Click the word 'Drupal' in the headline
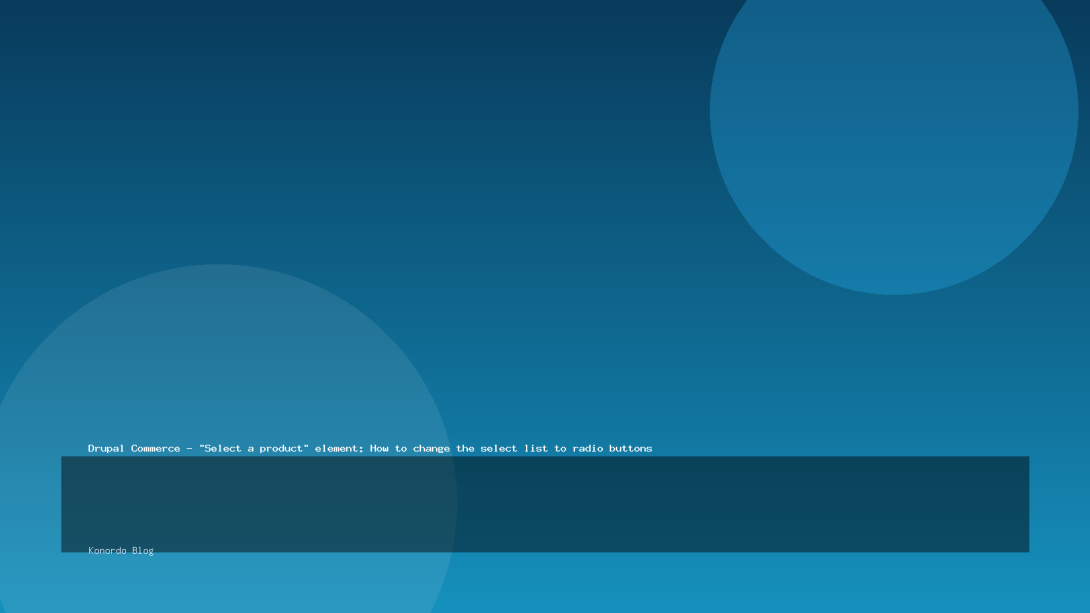Screen dimensions: 1090x613 [108, 448]
